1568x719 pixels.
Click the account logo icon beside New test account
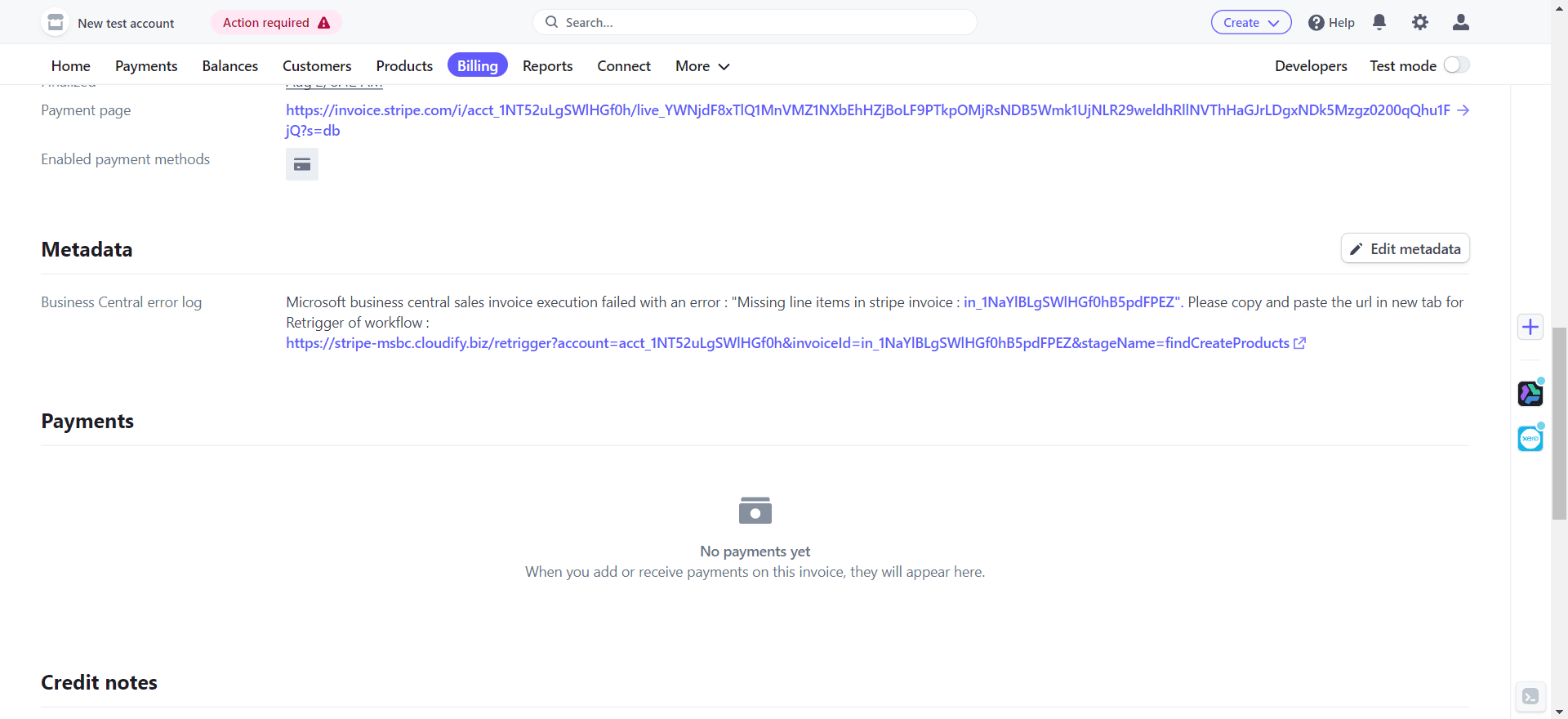click(x=56, y=23)
